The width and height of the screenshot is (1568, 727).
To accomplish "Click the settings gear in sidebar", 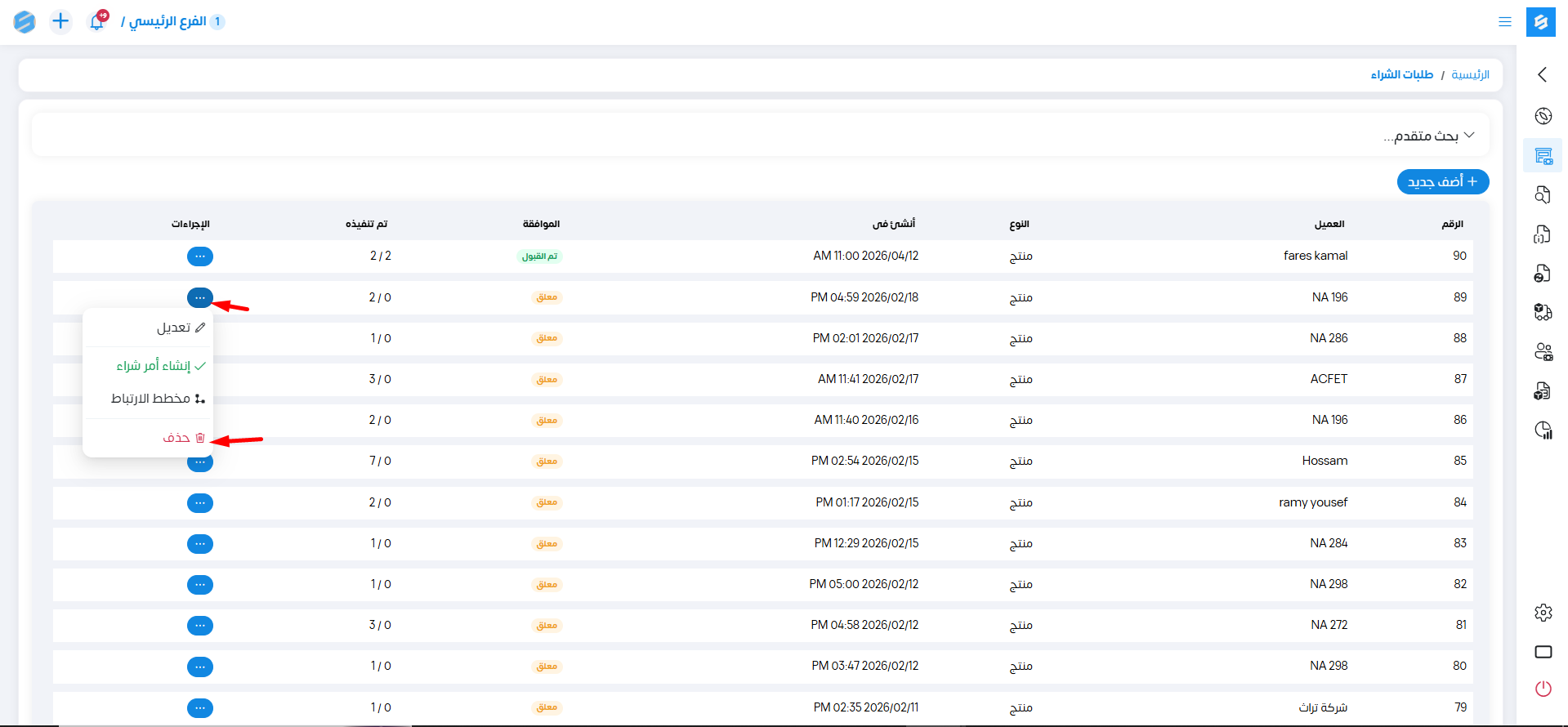I will 1543,613.
